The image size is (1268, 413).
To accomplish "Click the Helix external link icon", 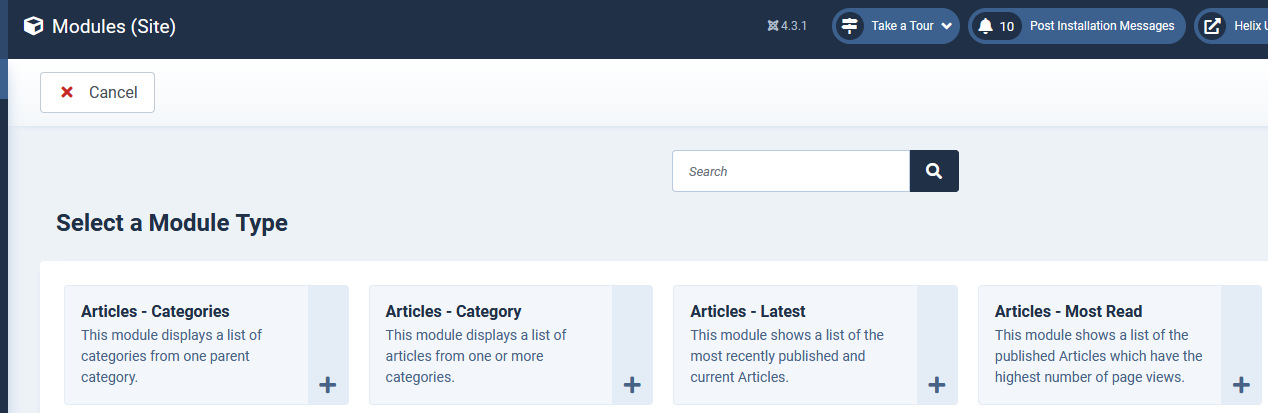I will pos(1212,26).
